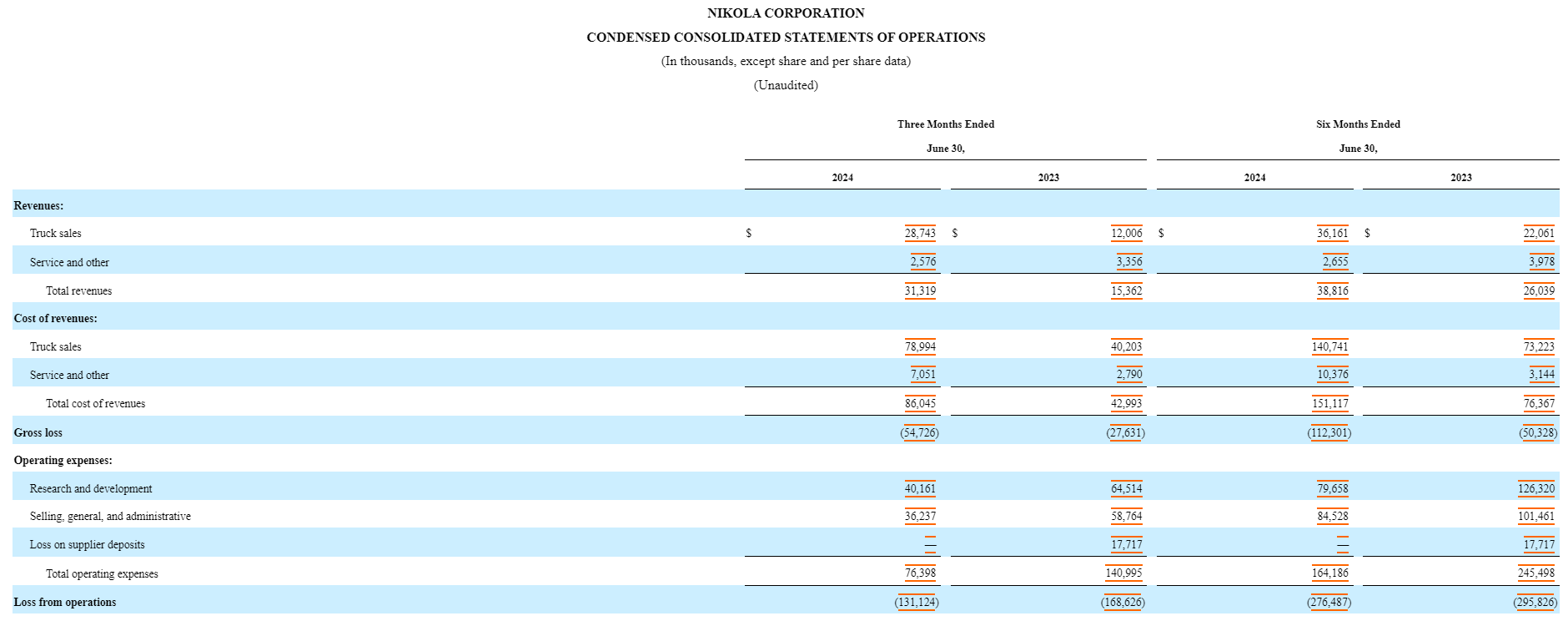Select the "CONDENSED CONSOLIDATED STATEMENTS OF OPERATIONS" heading
The width and height of the screenshot is (1568, 621).
coord(786,38)
